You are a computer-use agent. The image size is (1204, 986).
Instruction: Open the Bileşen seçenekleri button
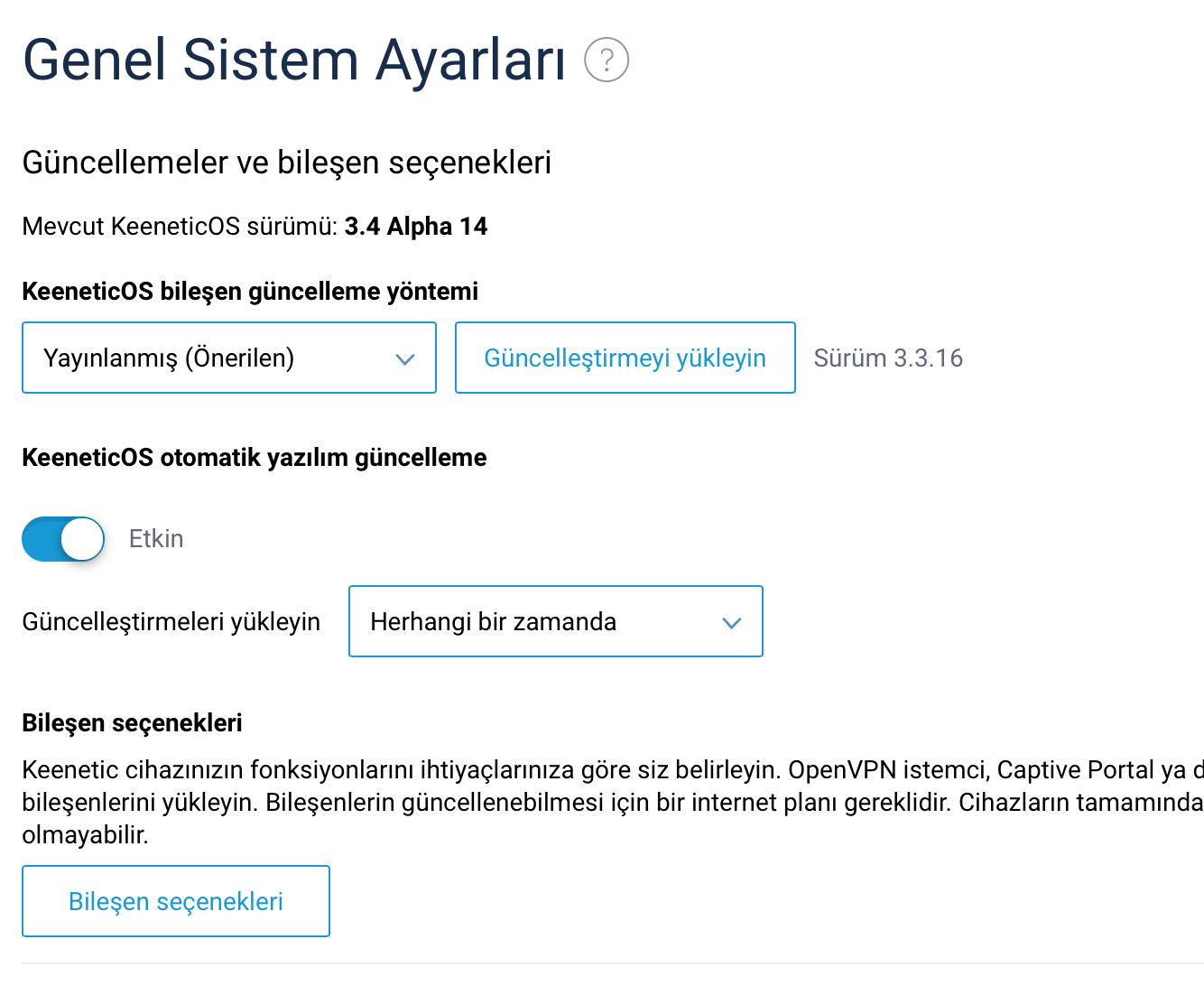click(x=176, y=901)
